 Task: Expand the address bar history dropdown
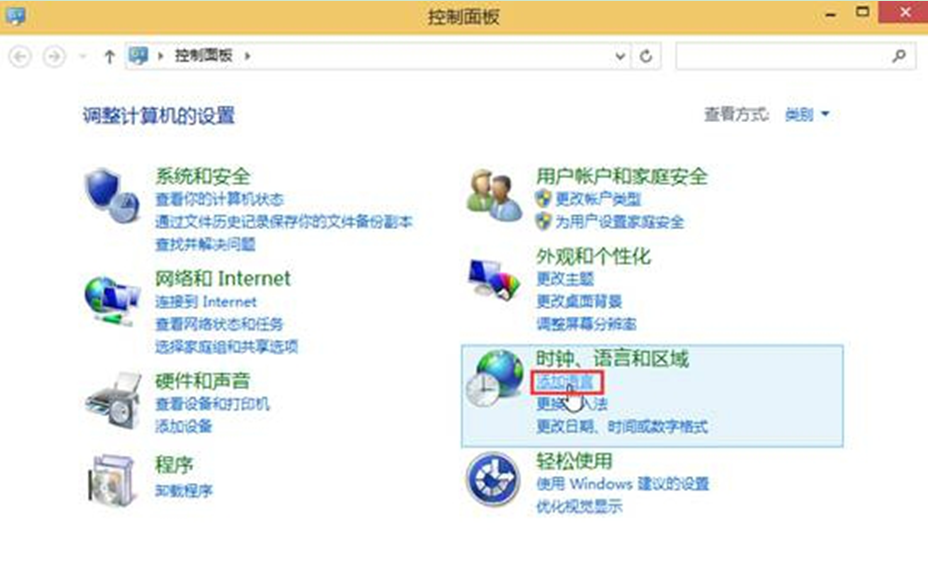(x=620, y=56)
